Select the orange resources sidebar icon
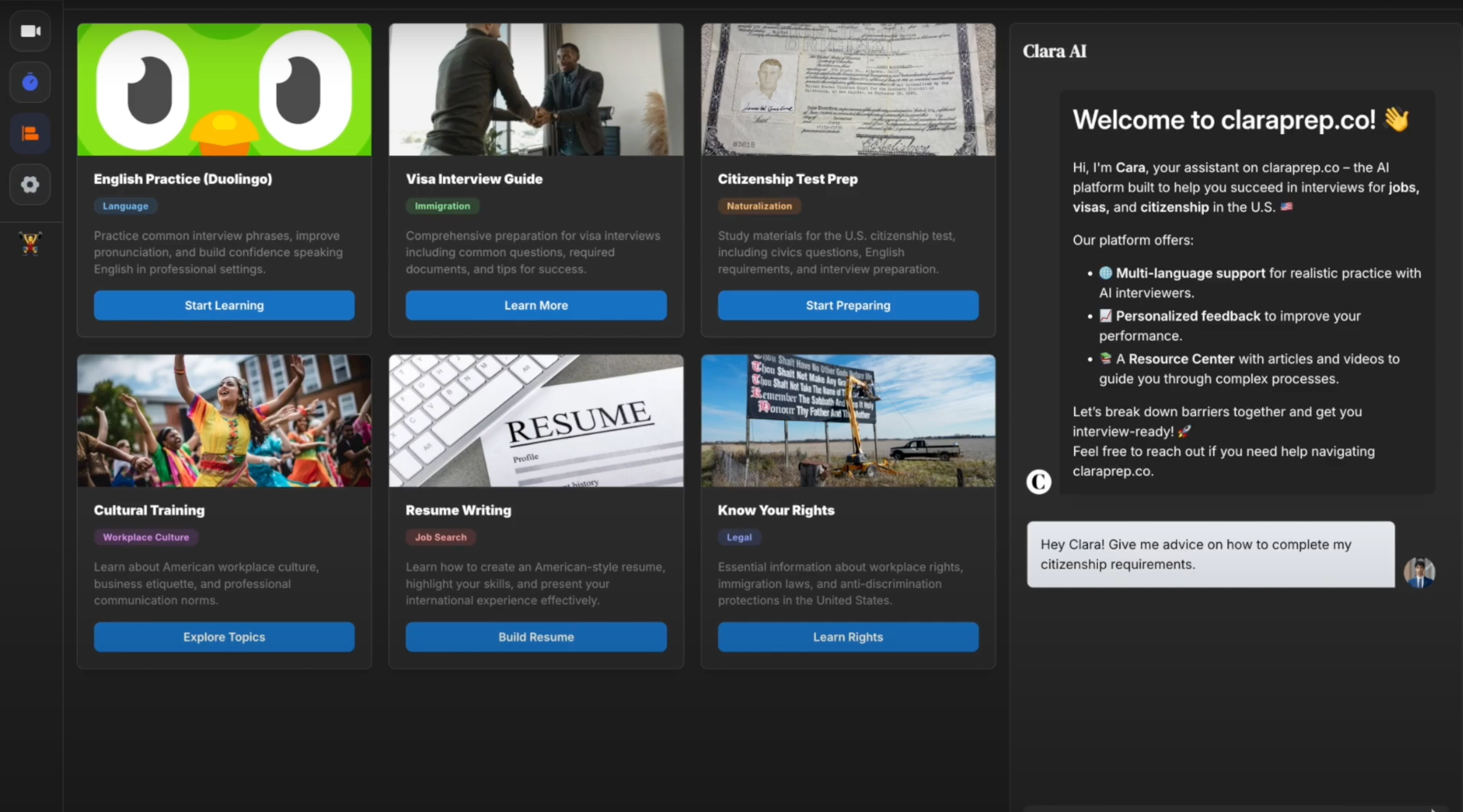The height and width of the screenshot is (812, 1463). (30, 134)
